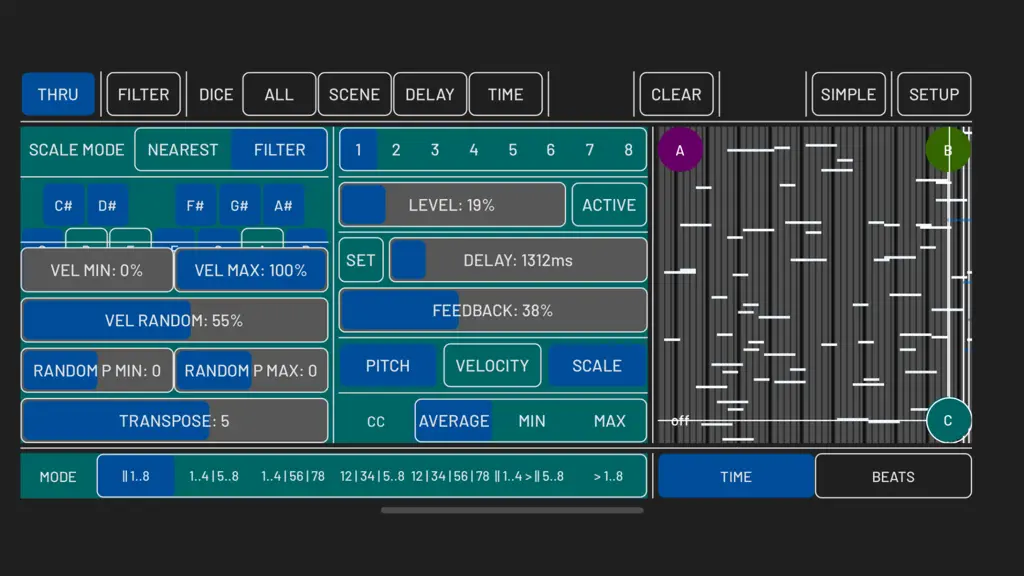
Task: Set the VEL RANDOM slider
Action: [174, 320]
